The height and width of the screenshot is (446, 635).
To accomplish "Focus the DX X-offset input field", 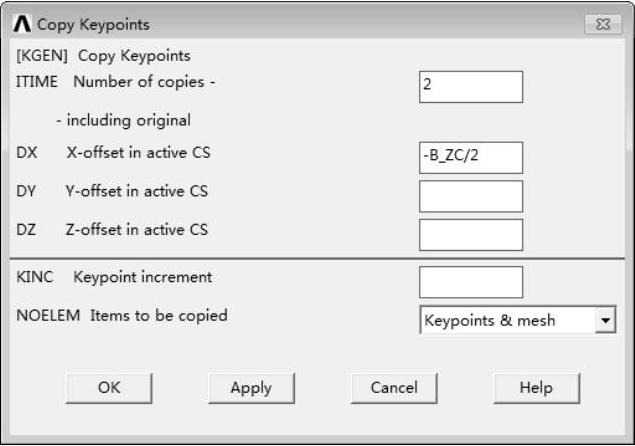I will point(470,157).
